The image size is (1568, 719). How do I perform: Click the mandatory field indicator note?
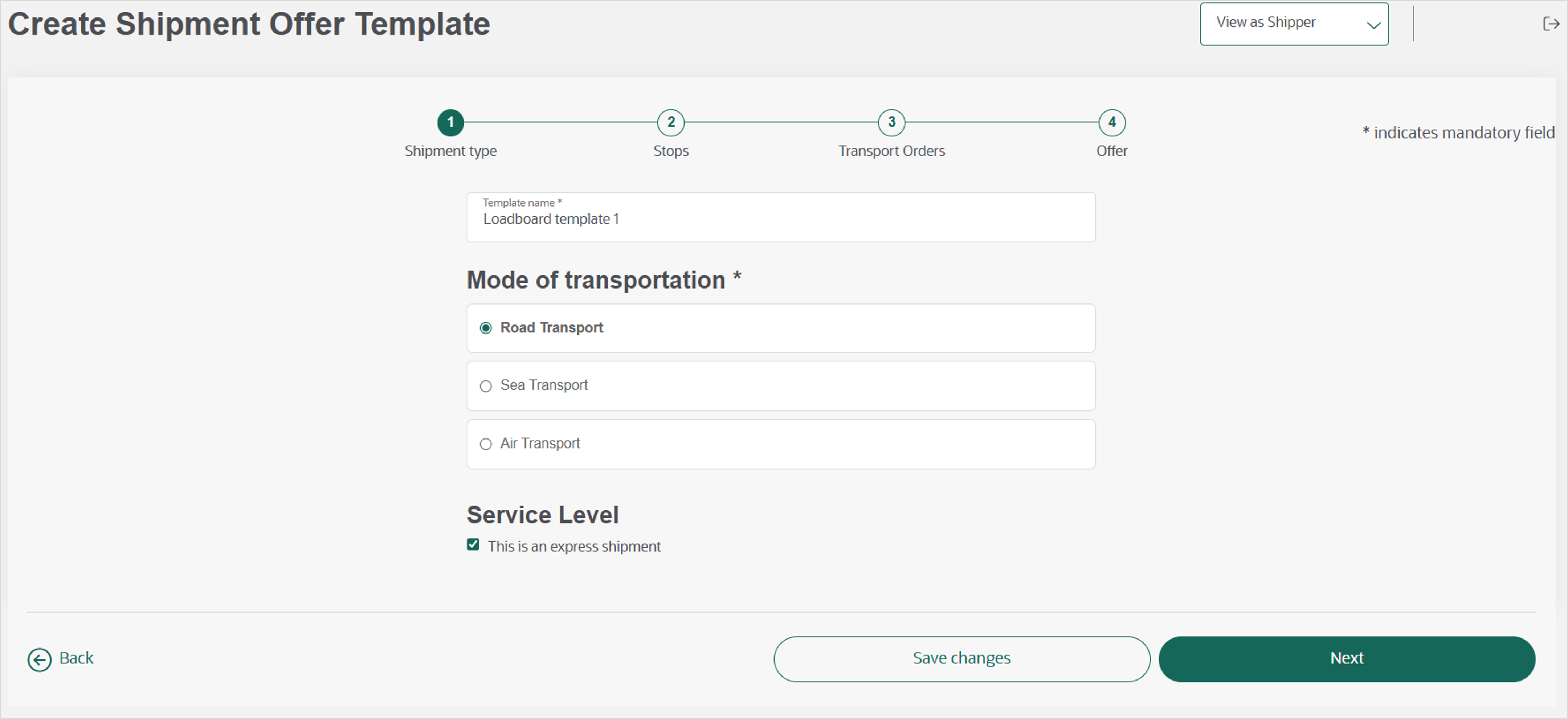1458,133
